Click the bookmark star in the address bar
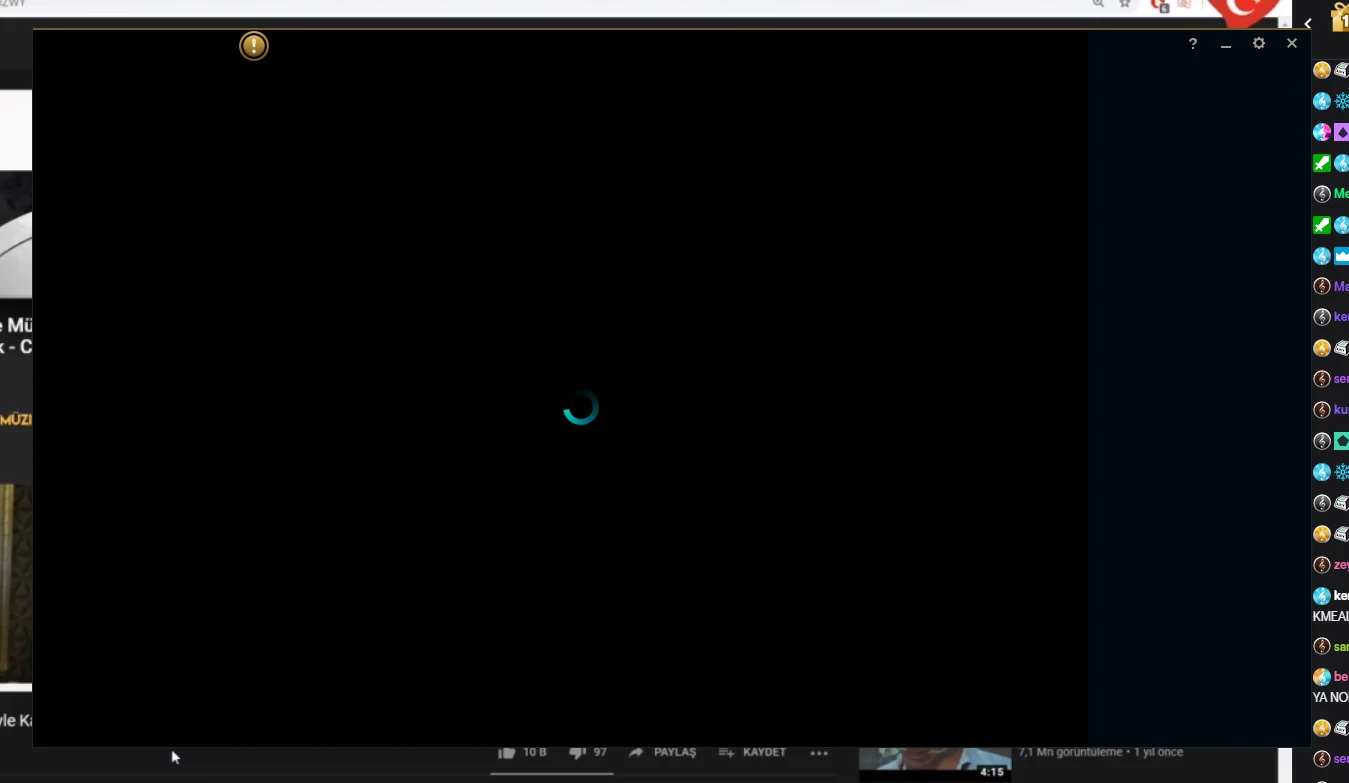 point(1124,4)
